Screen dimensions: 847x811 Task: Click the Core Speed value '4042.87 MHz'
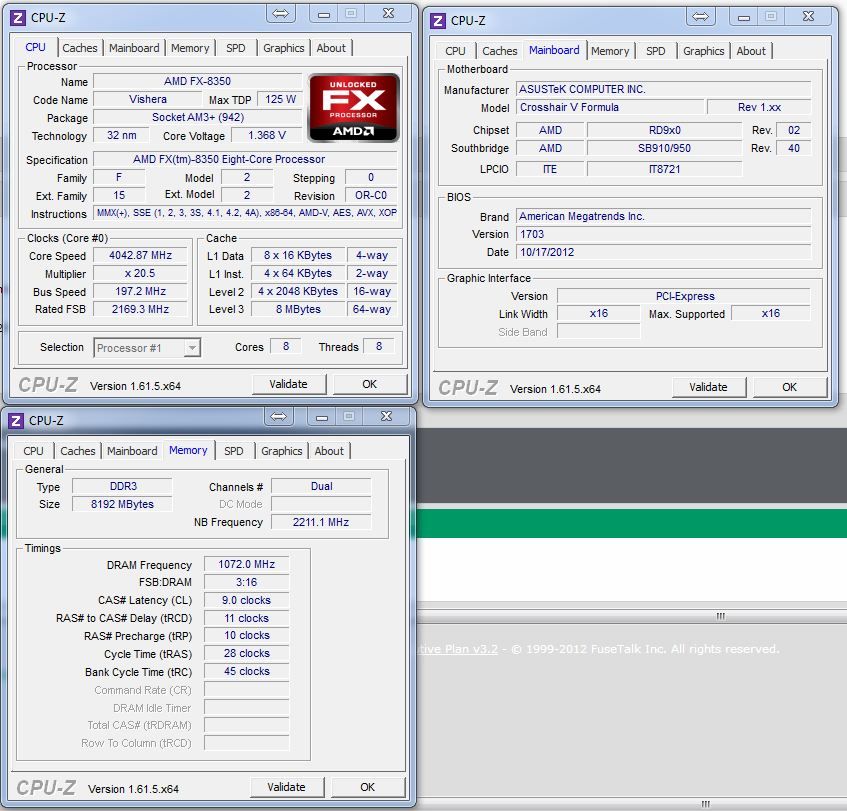[140, 256]
